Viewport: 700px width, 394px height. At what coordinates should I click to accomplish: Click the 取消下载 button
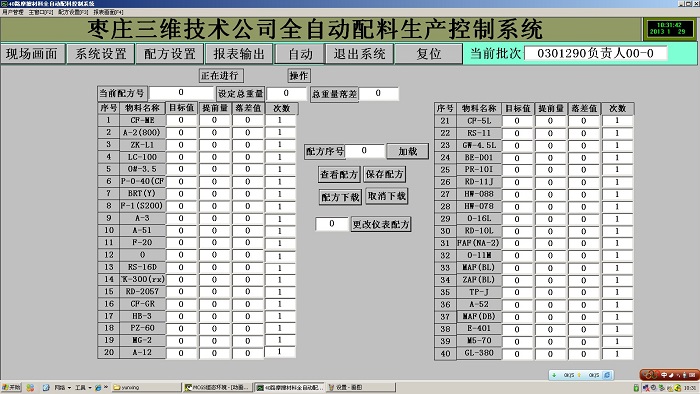(387, 196)
